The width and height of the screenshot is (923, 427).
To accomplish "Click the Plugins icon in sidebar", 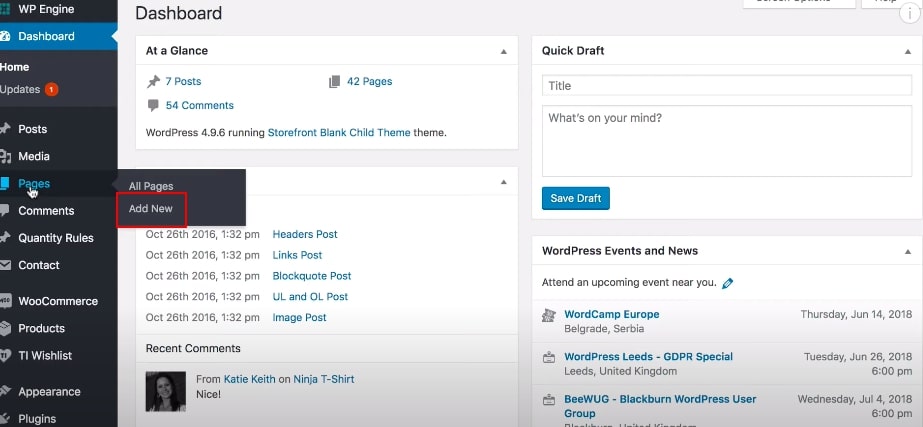I will click(x=6, y=419).
